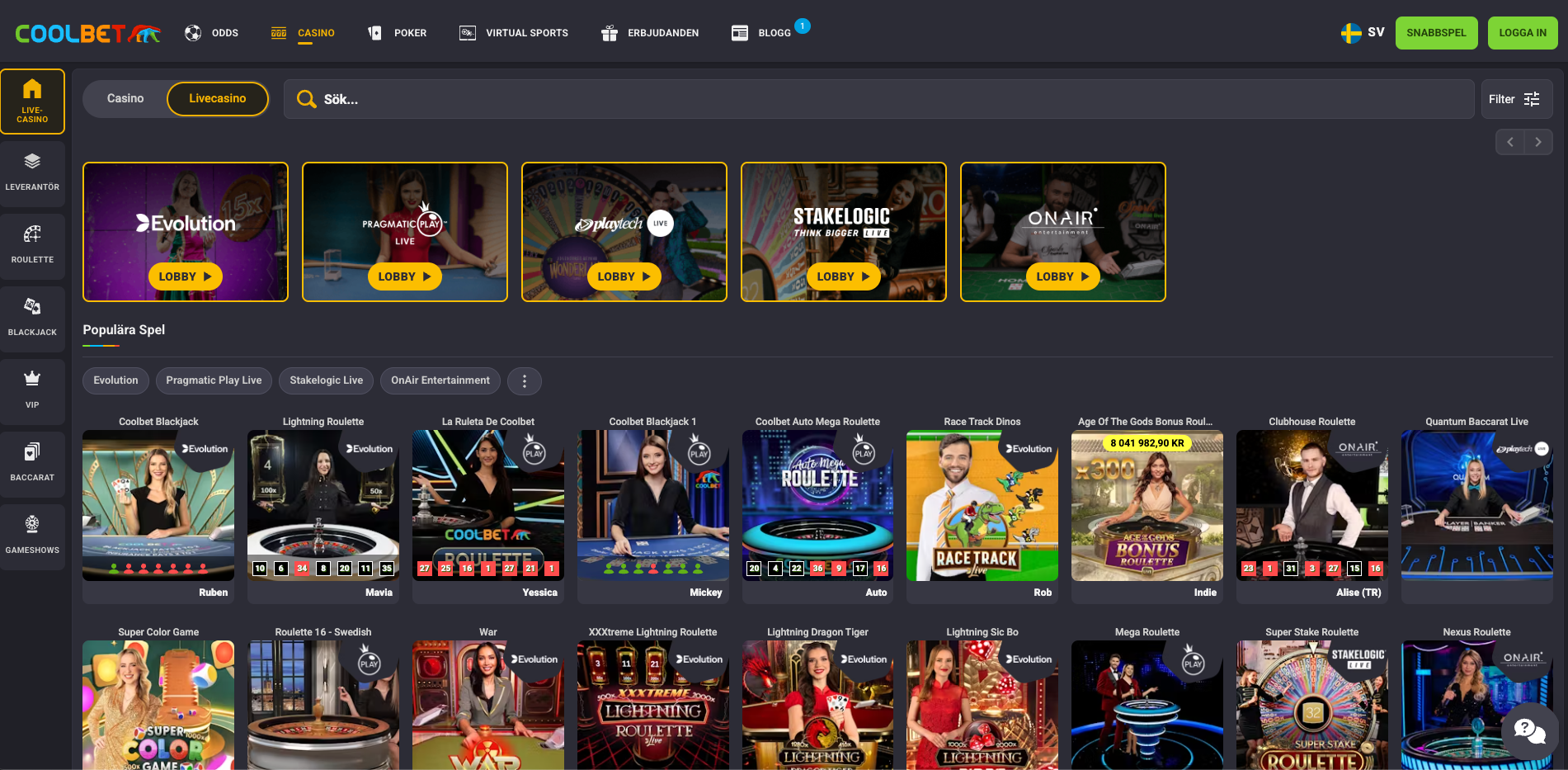Switch to the Casino toggle tab

pyautogui.click(x=125, y=99)
